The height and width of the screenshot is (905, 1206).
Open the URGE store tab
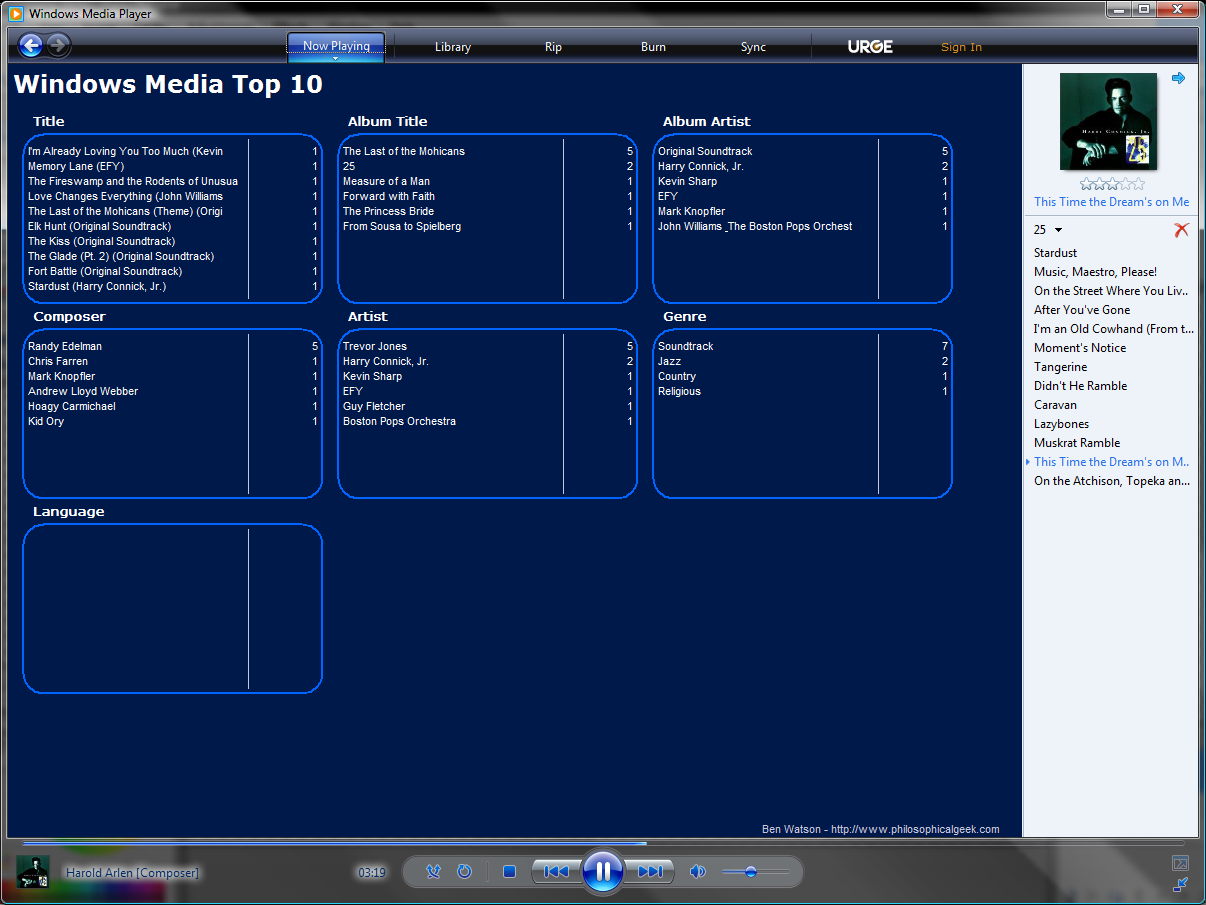click(870, 47)
